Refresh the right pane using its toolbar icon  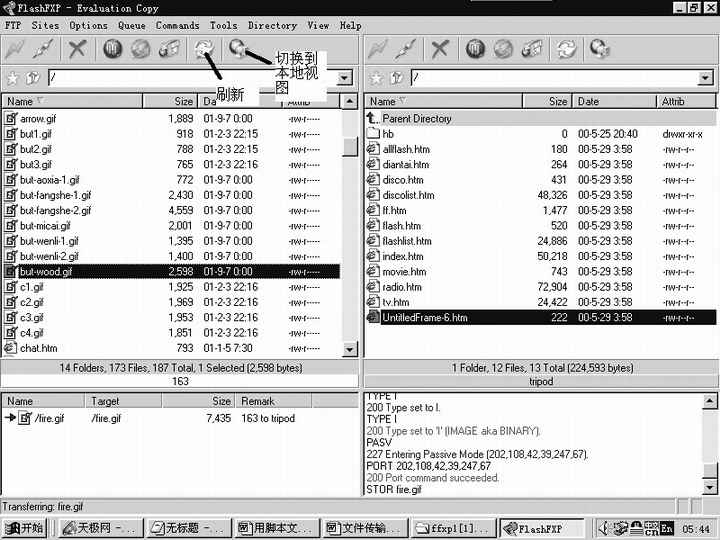pyautogui.click(x=567, y=48)
